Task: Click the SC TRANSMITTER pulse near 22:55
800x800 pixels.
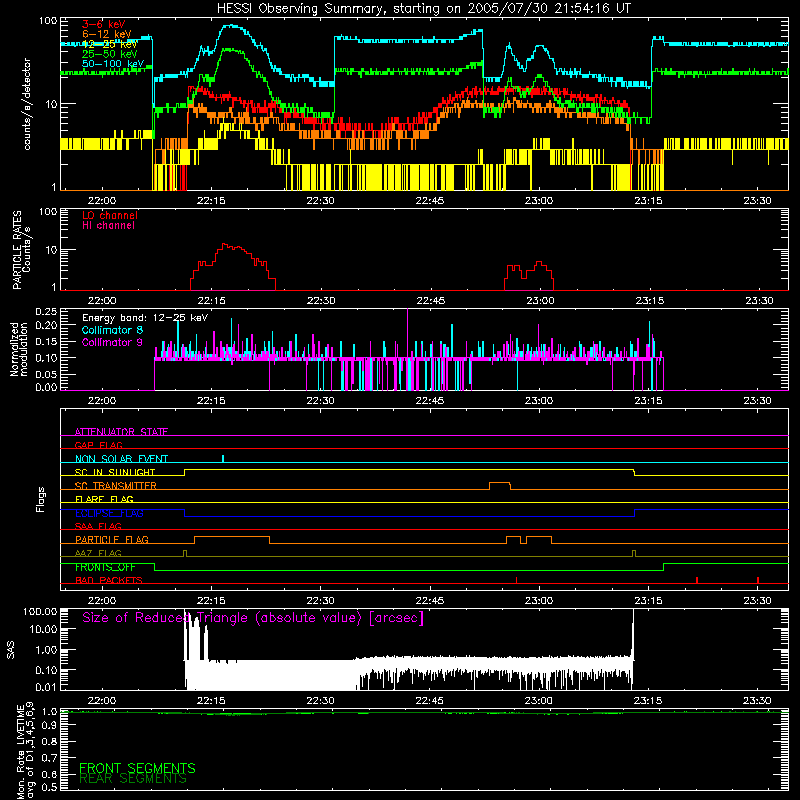Action: [500, 484]
